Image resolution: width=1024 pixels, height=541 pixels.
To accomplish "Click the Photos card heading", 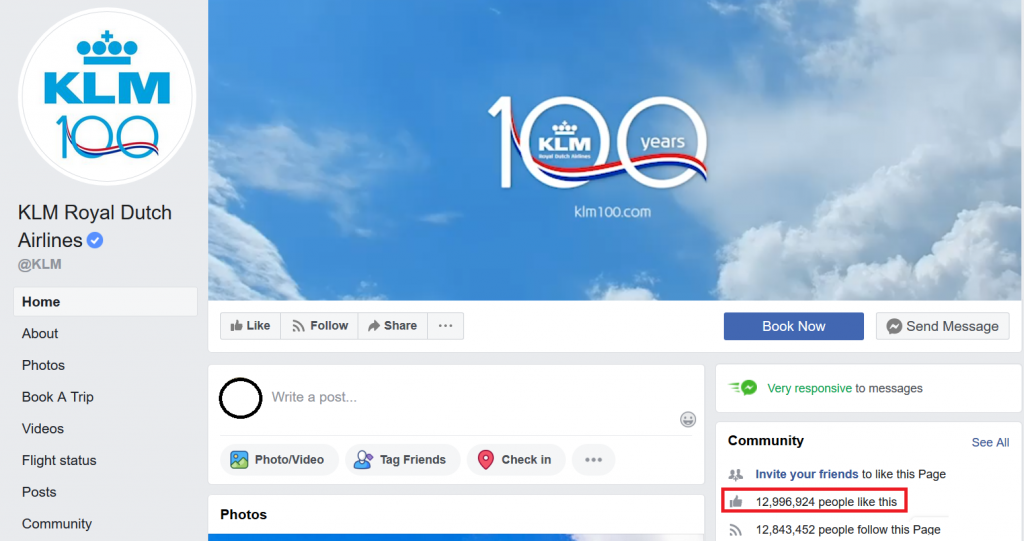I will point(244,515).
